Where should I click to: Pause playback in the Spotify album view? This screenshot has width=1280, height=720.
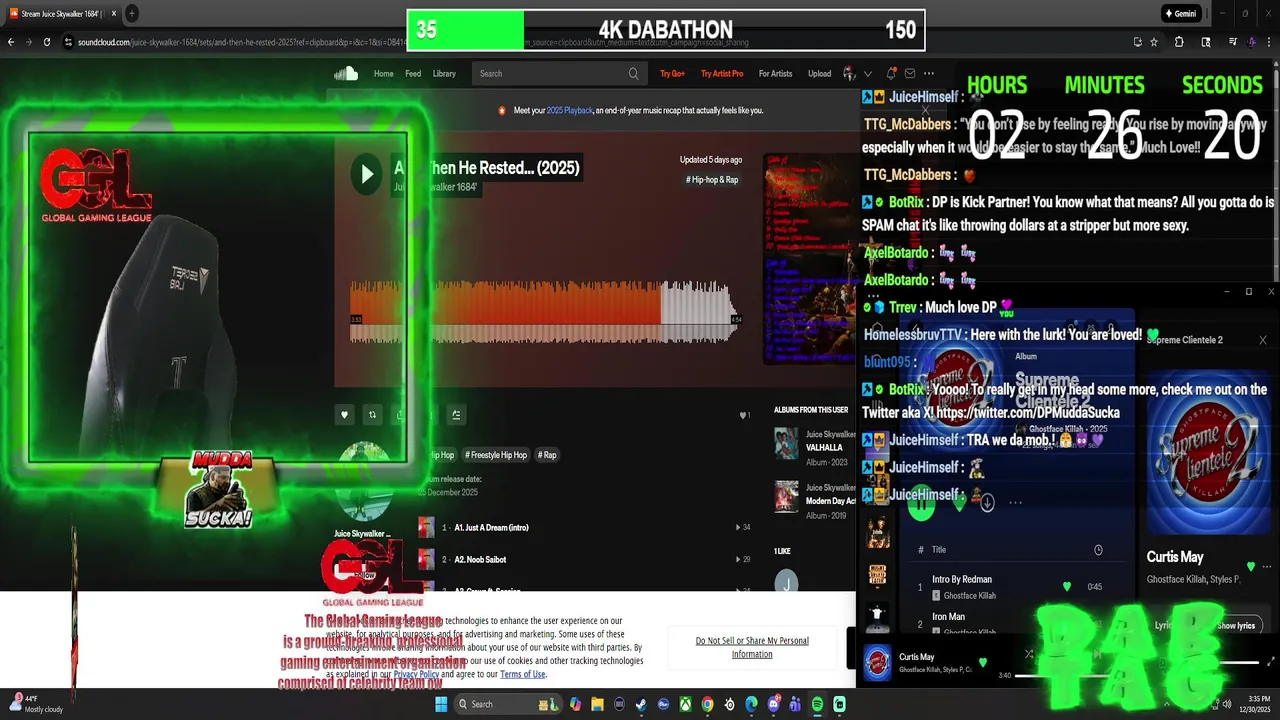coord(921,503)
